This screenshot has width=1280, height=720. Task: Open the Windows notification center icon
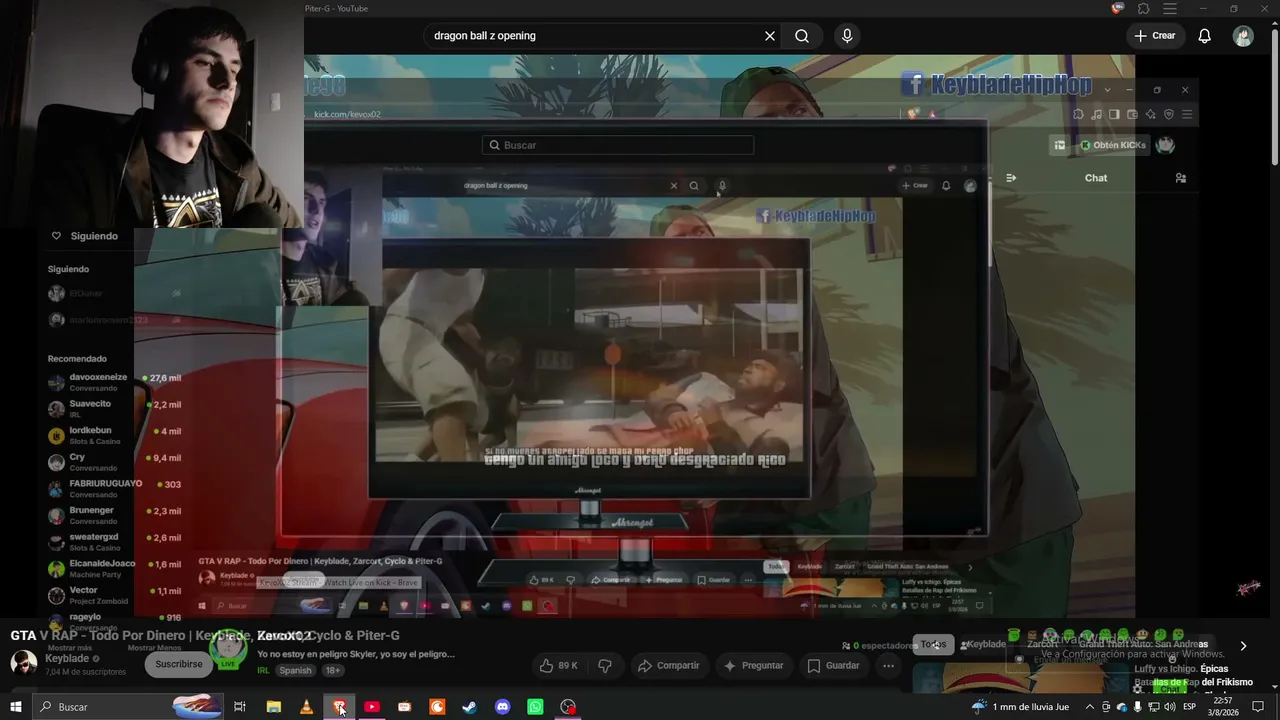point(1258,707)
